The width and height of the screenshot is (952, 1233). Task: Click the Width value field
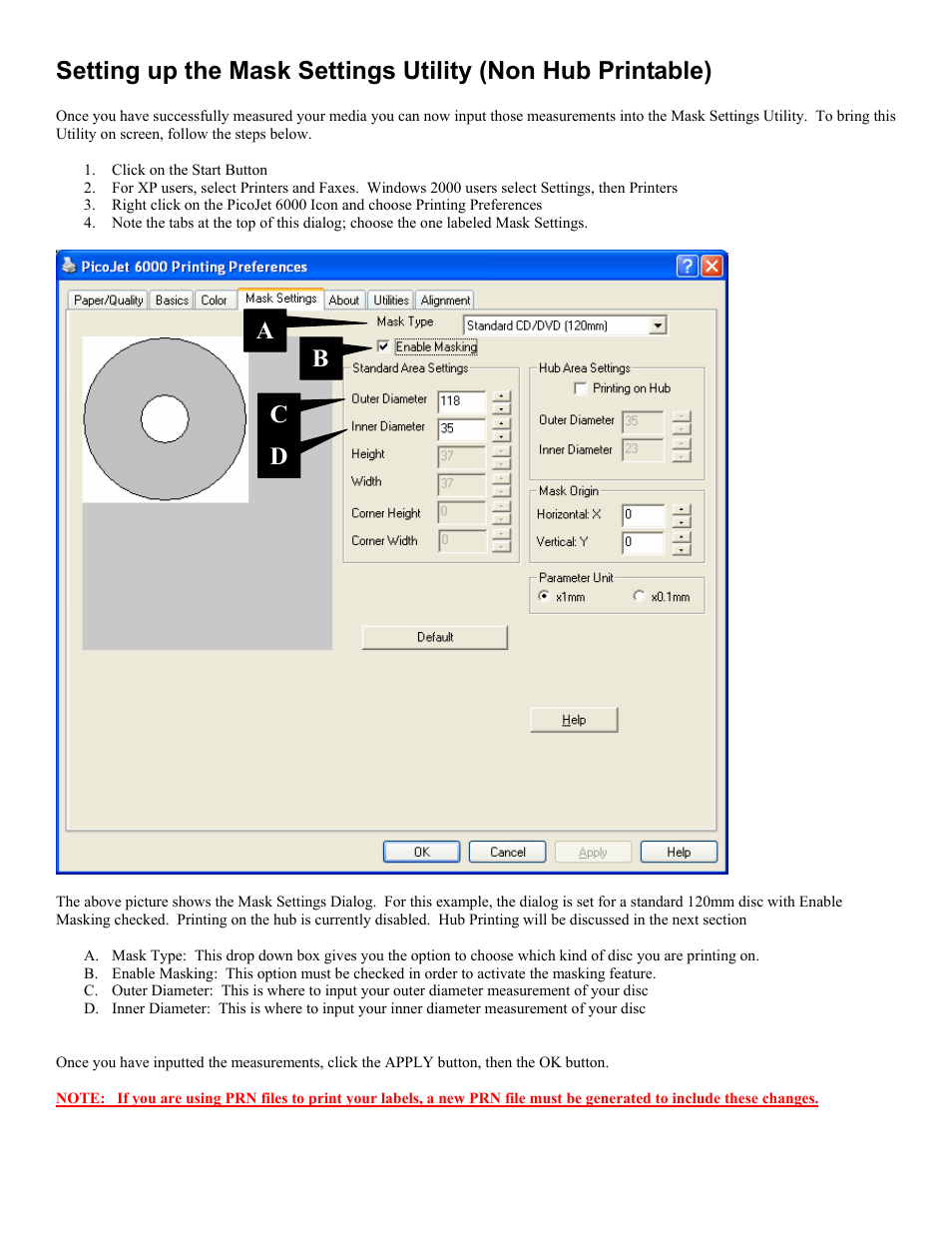[x=462, y=484]
